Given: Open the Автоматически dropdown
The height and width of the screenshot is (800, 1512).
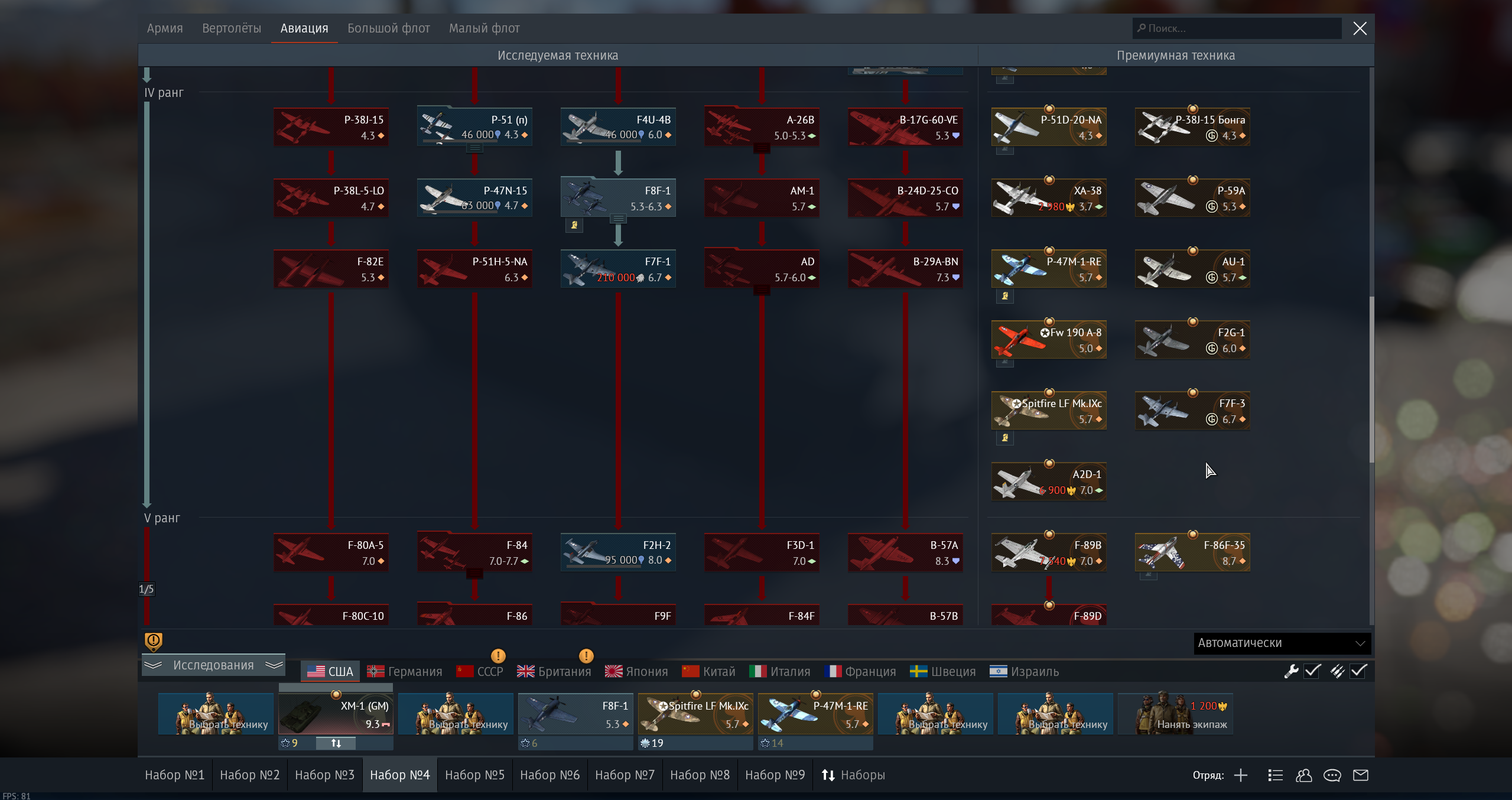Looking at the screenshot, I should (1282, 643).
